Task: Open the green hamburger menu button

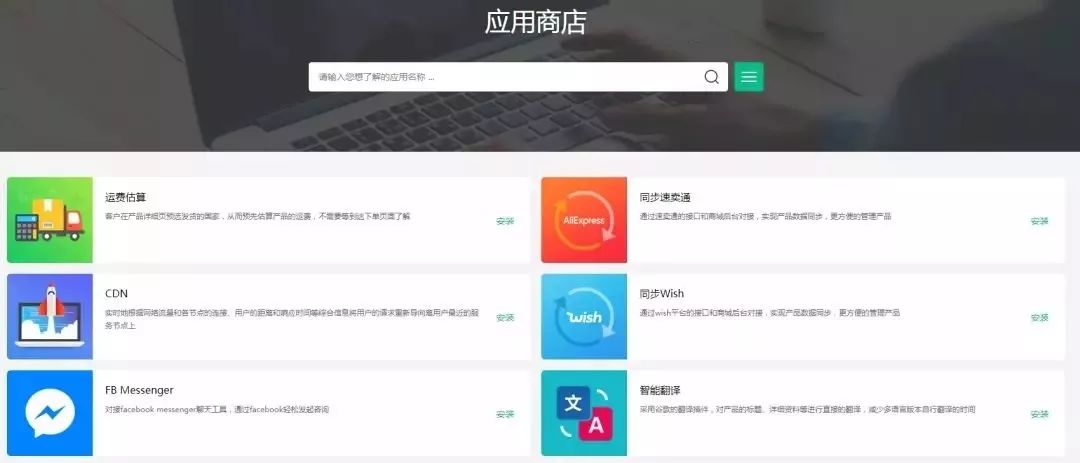Action: pyautogui.click(x=749, y=76)
